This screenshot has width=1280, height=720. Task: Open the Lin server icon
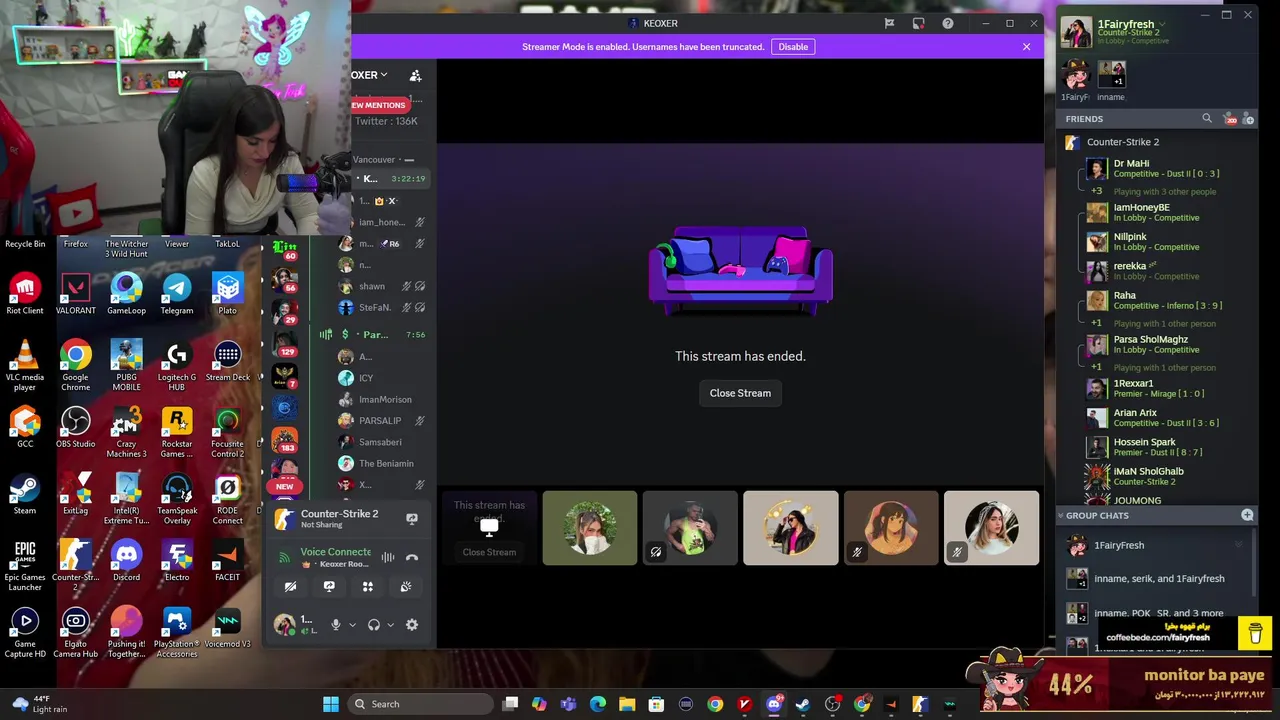coord(285,250)
